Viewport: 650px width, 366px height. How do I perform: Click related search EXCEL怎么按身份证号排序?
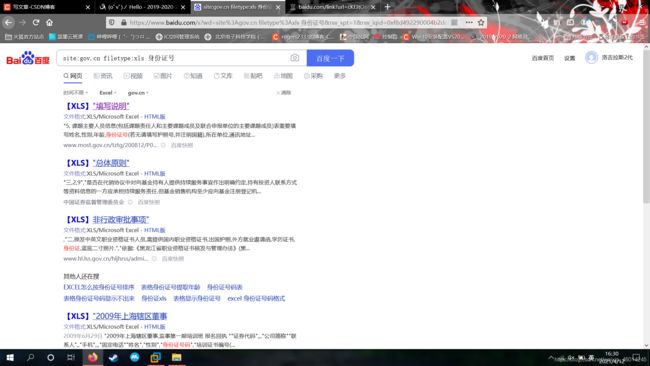(99, 287)
